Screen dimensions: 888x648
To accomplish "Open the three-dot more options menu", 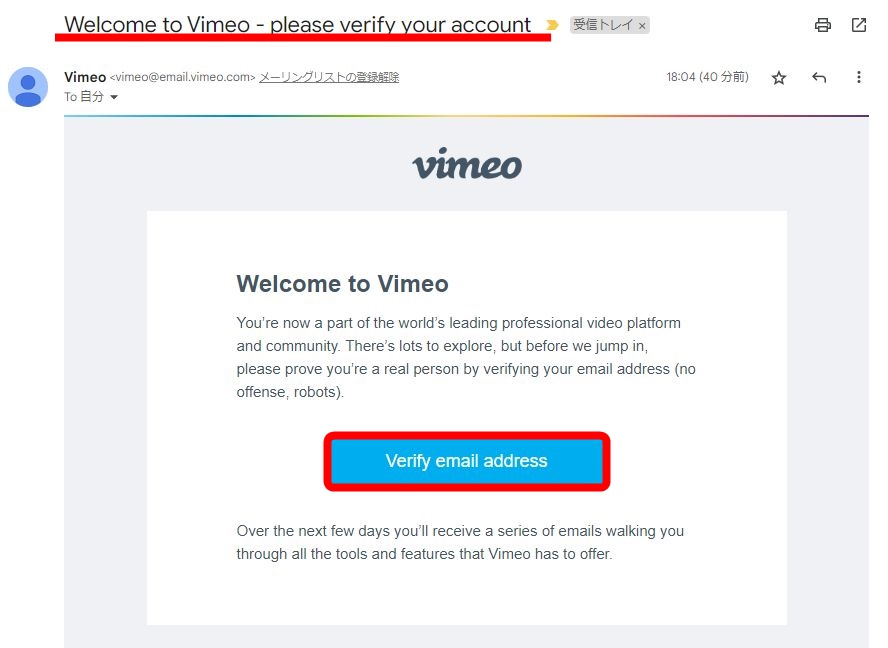I will tap(859, 77).
